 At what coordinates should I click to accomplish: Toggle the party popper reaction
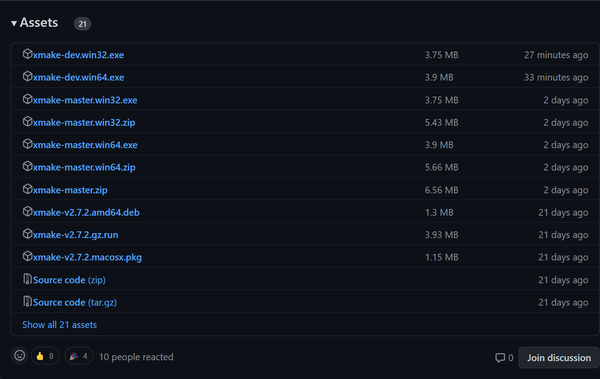tap(79, 356)
